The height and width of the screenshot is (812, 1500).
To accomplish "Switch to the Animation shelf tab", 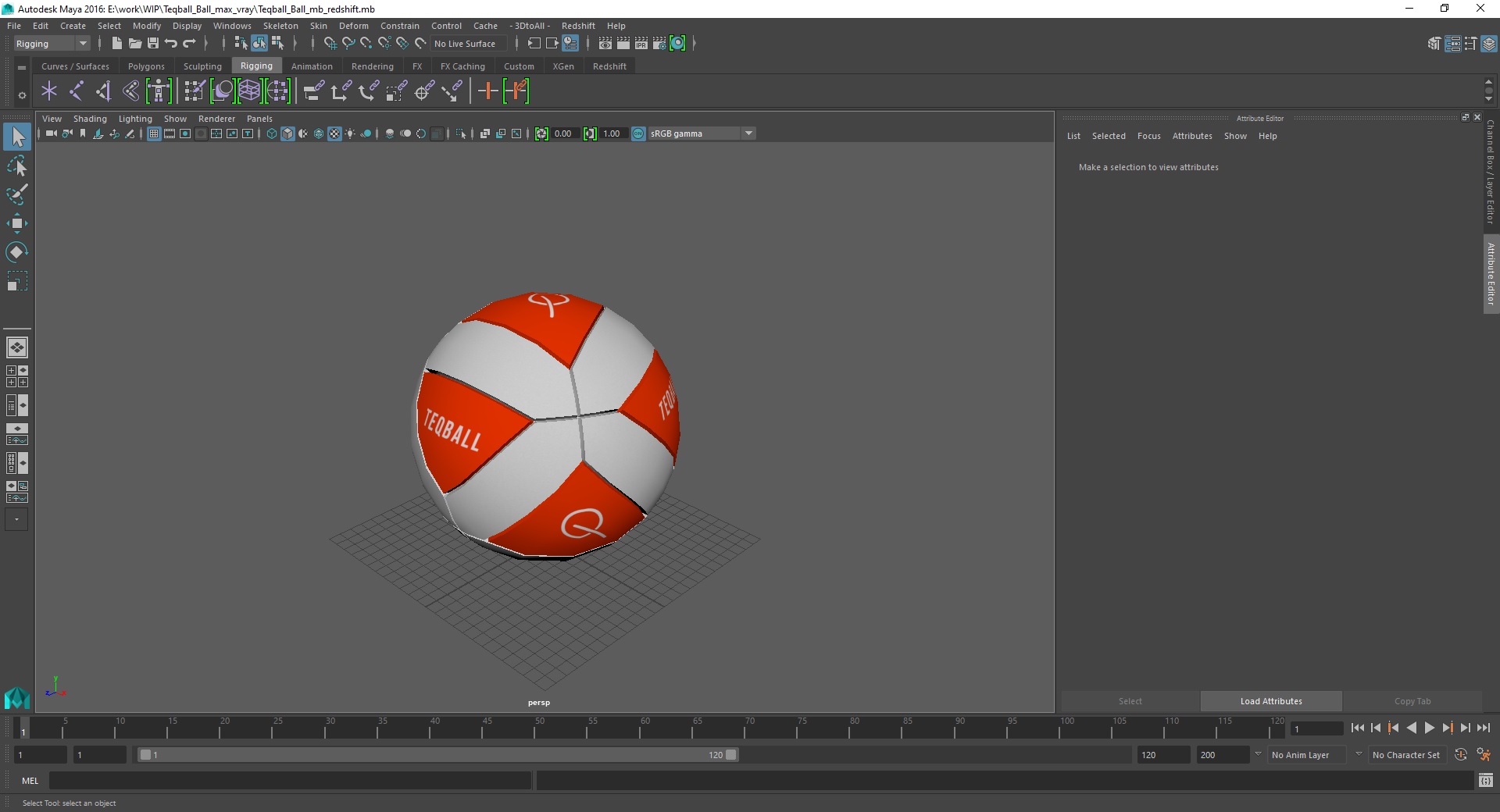I will point(312,66).
